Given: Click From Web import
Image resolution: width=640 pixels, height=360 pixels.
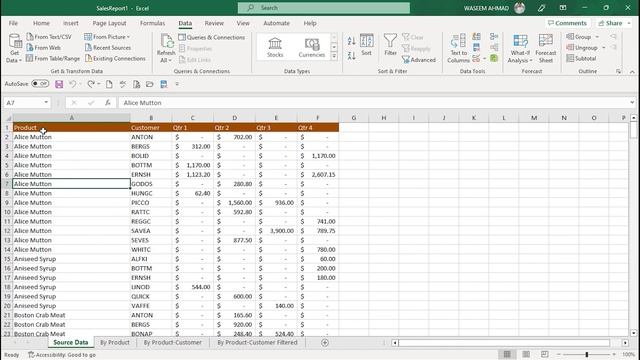Looking at the screenshot, I should point(44,48).
